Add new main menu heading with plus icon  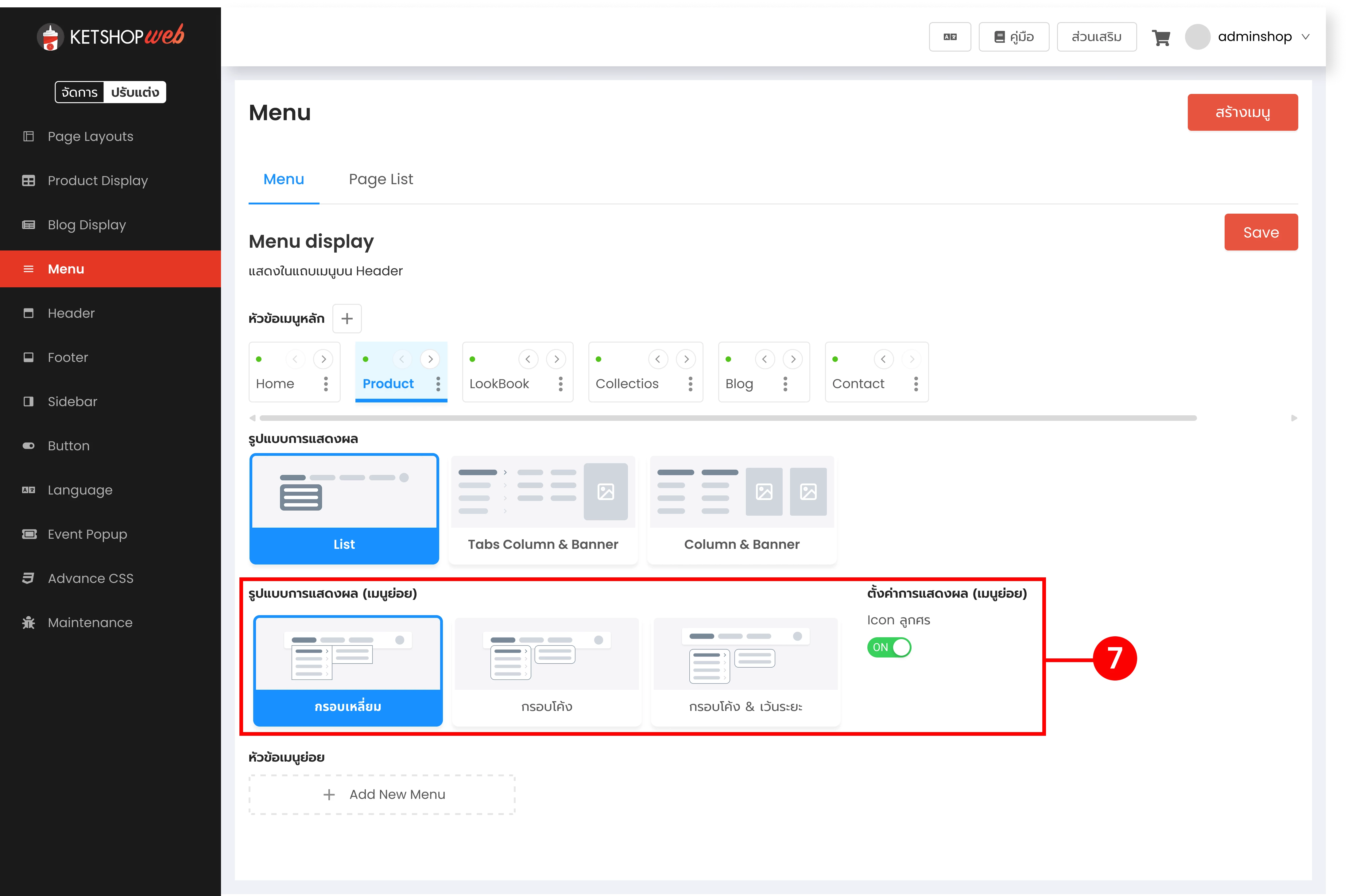tap(347, 319)
